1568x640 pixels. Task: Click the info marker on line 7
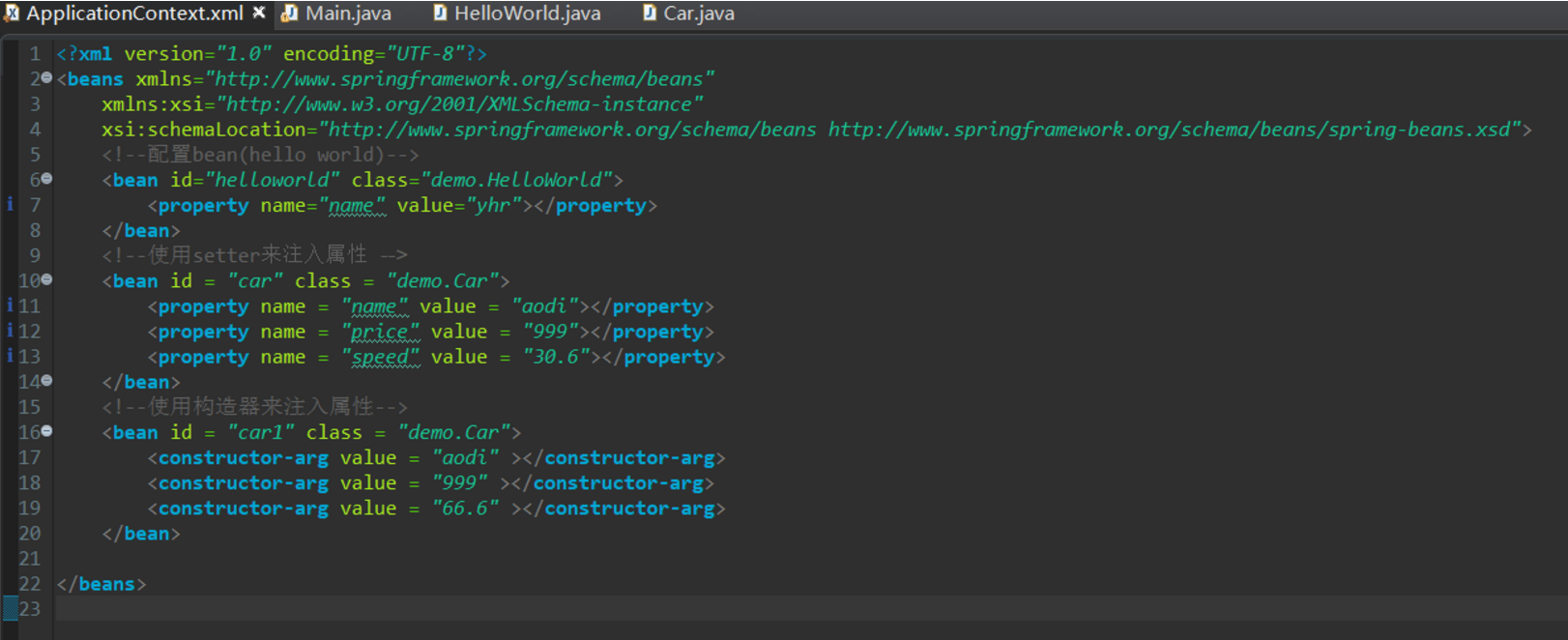pyautogui.click(x=10, y=204)
